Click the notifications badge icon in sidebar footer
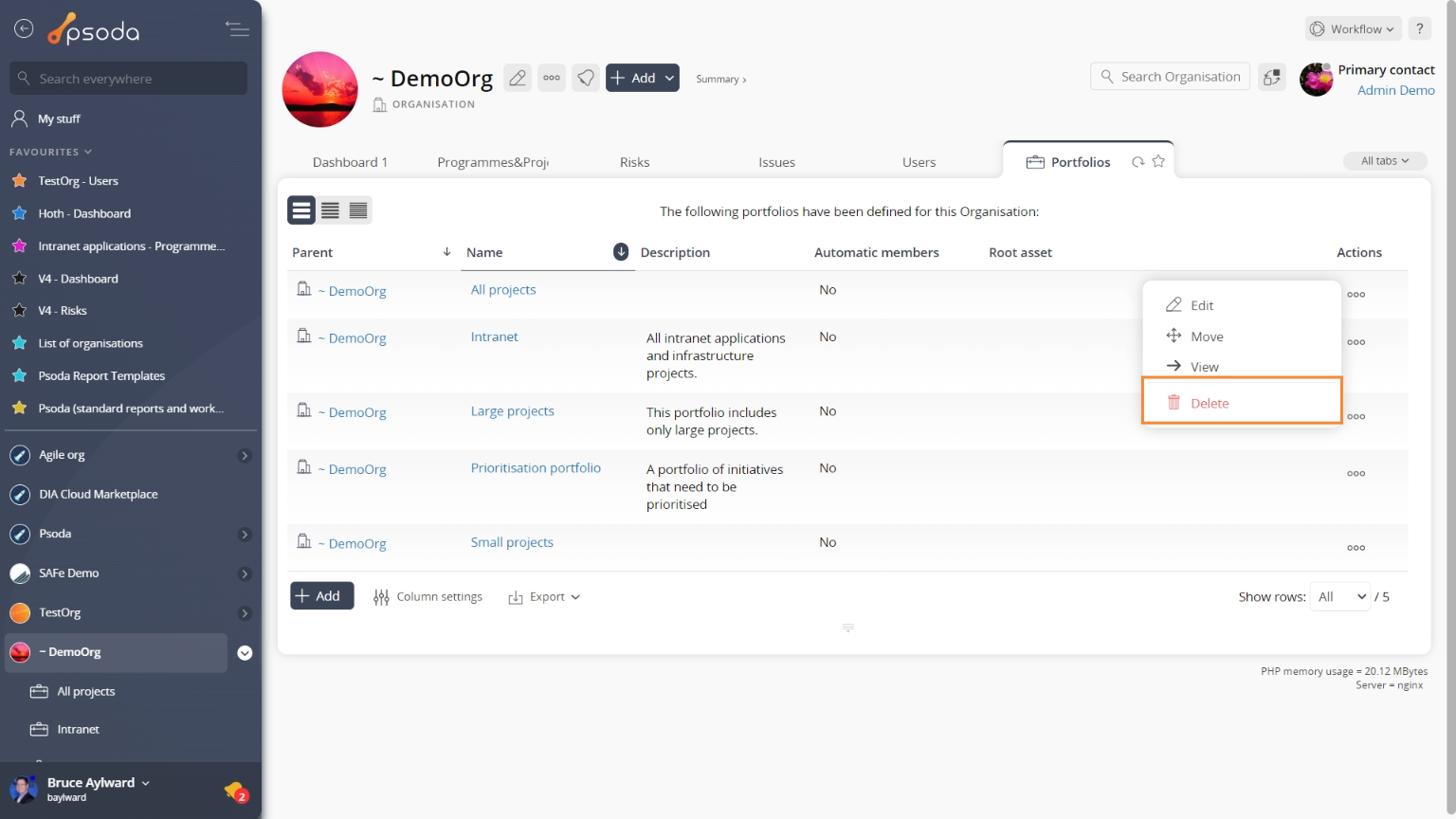1456x819 pixels. point(236,792)
